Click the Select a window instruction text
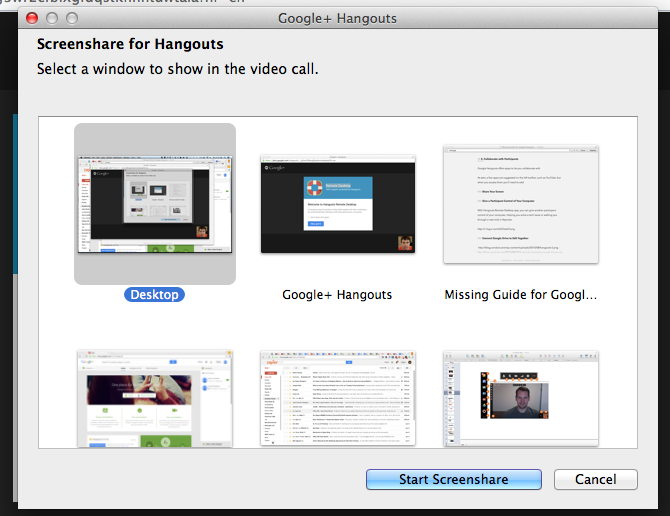 pyautogui.click(x=177, y=69)
